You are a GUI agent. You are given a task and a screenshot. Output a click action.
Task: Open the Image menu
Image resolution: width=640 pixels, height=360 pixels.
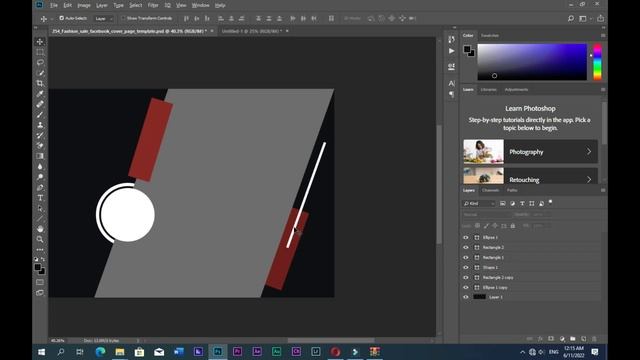click(x=84, y=5)
